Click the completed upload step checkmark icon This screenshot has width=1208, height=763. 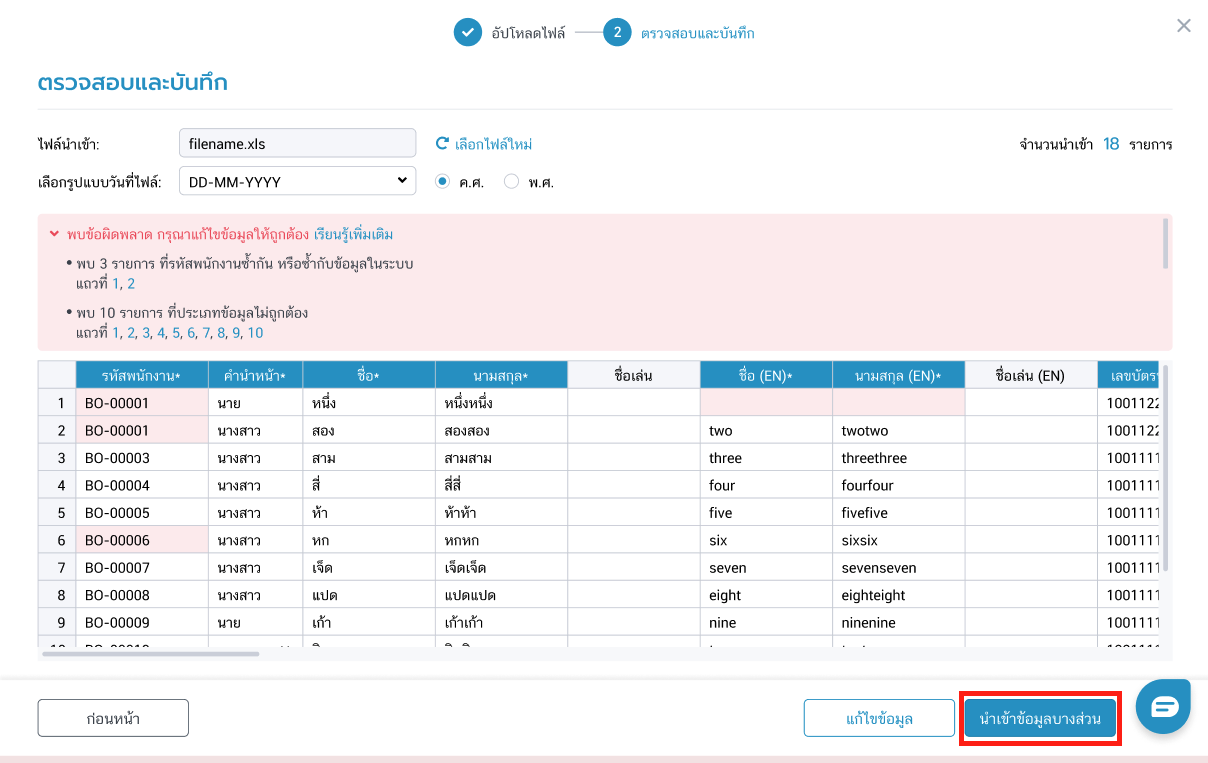pos(467,33)
